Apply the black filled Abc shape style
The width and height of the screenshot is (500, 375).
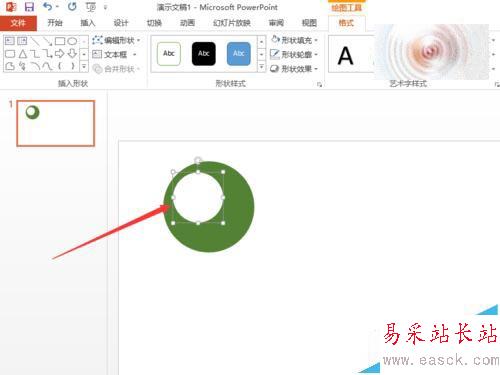204,54
